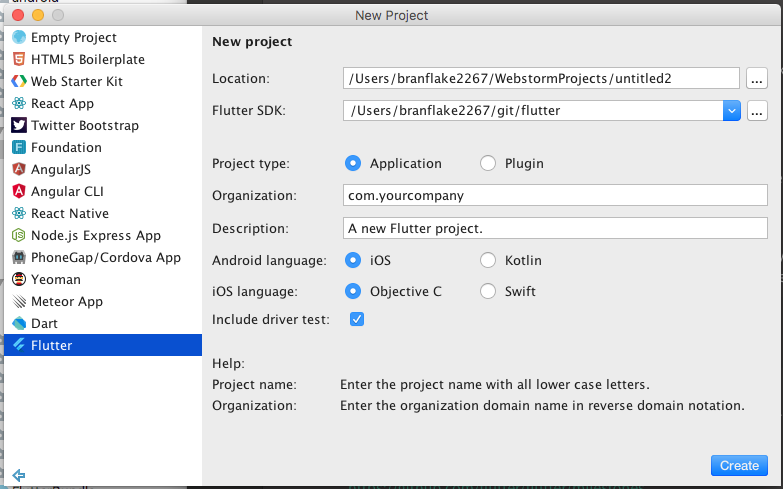Click the AngularJS shield icon
Viewport: 783px width, 489px height.
[19, 169]
